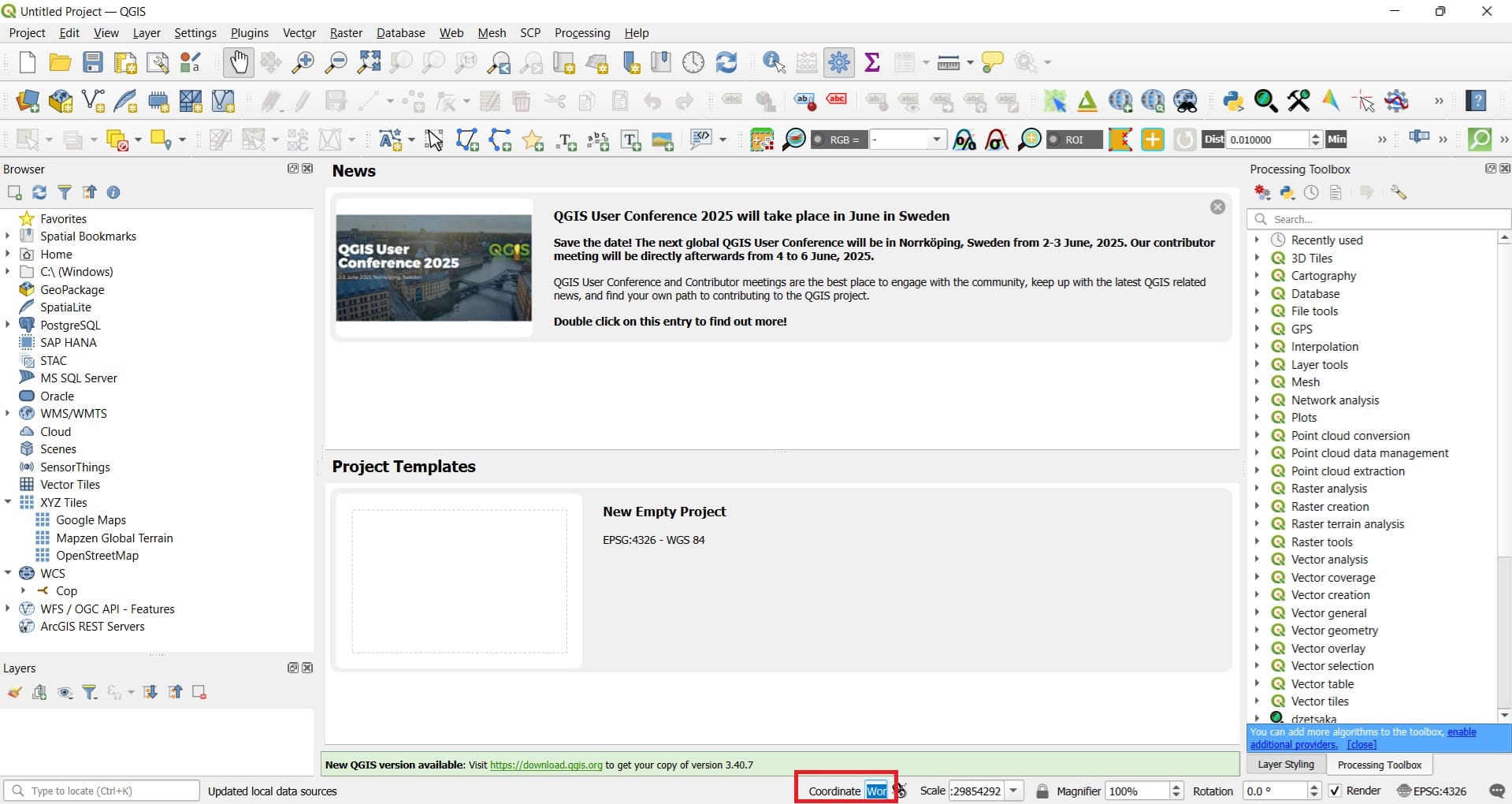Viewport: 1512px width, 804px height.
Task: Click the [close] link in toolbox notice
Action: pos(1362,744)
